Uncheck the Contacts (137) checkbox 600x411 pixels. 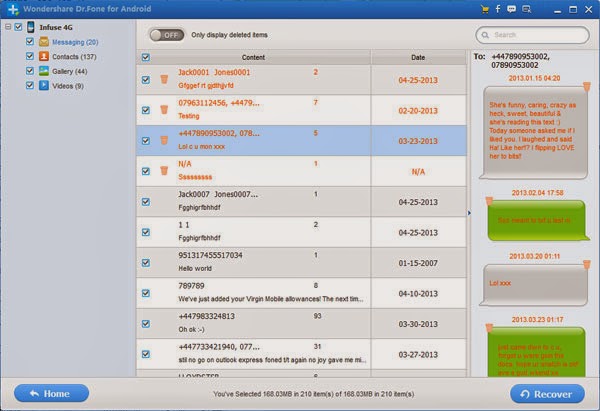point(30,56)
